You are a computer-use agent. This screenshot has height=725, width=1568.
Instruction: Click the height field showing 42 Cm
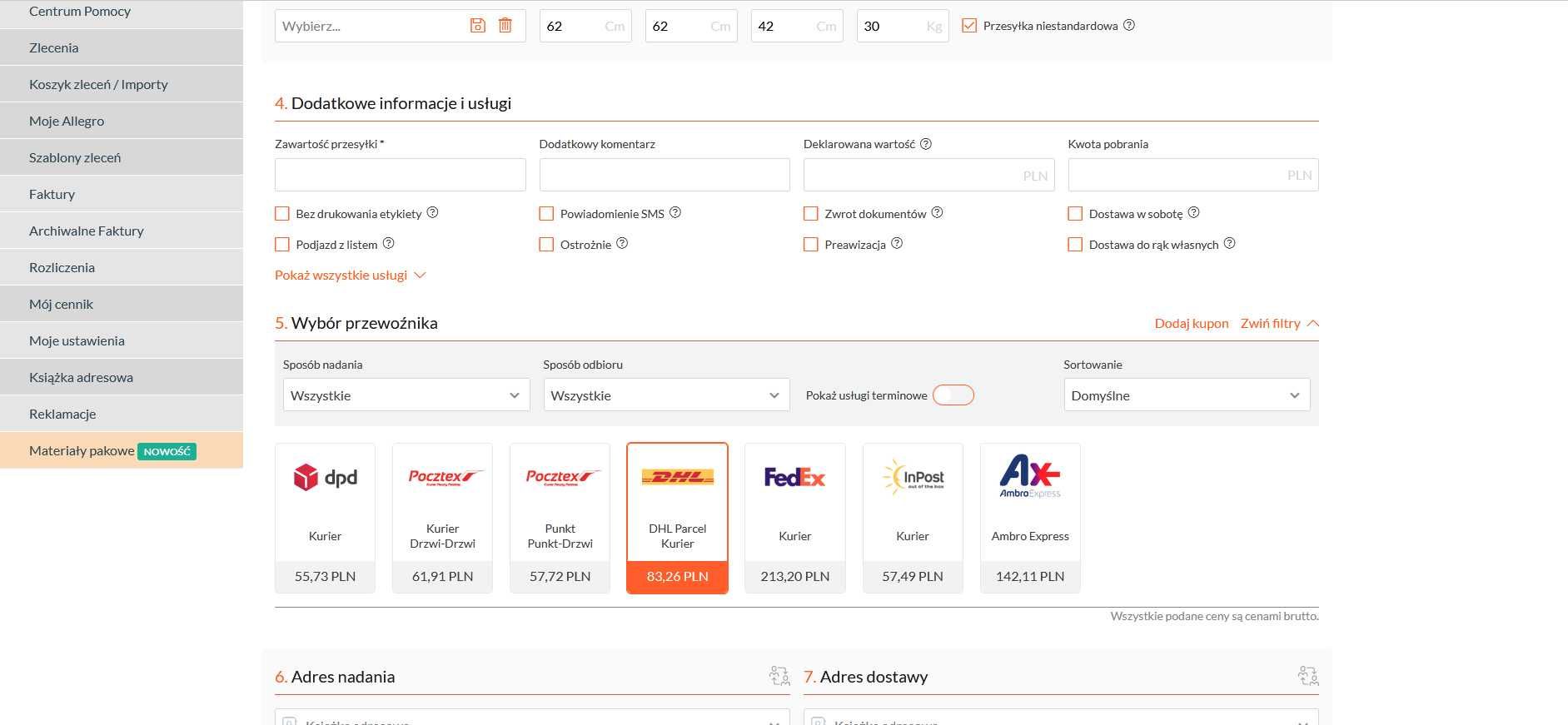797,26
